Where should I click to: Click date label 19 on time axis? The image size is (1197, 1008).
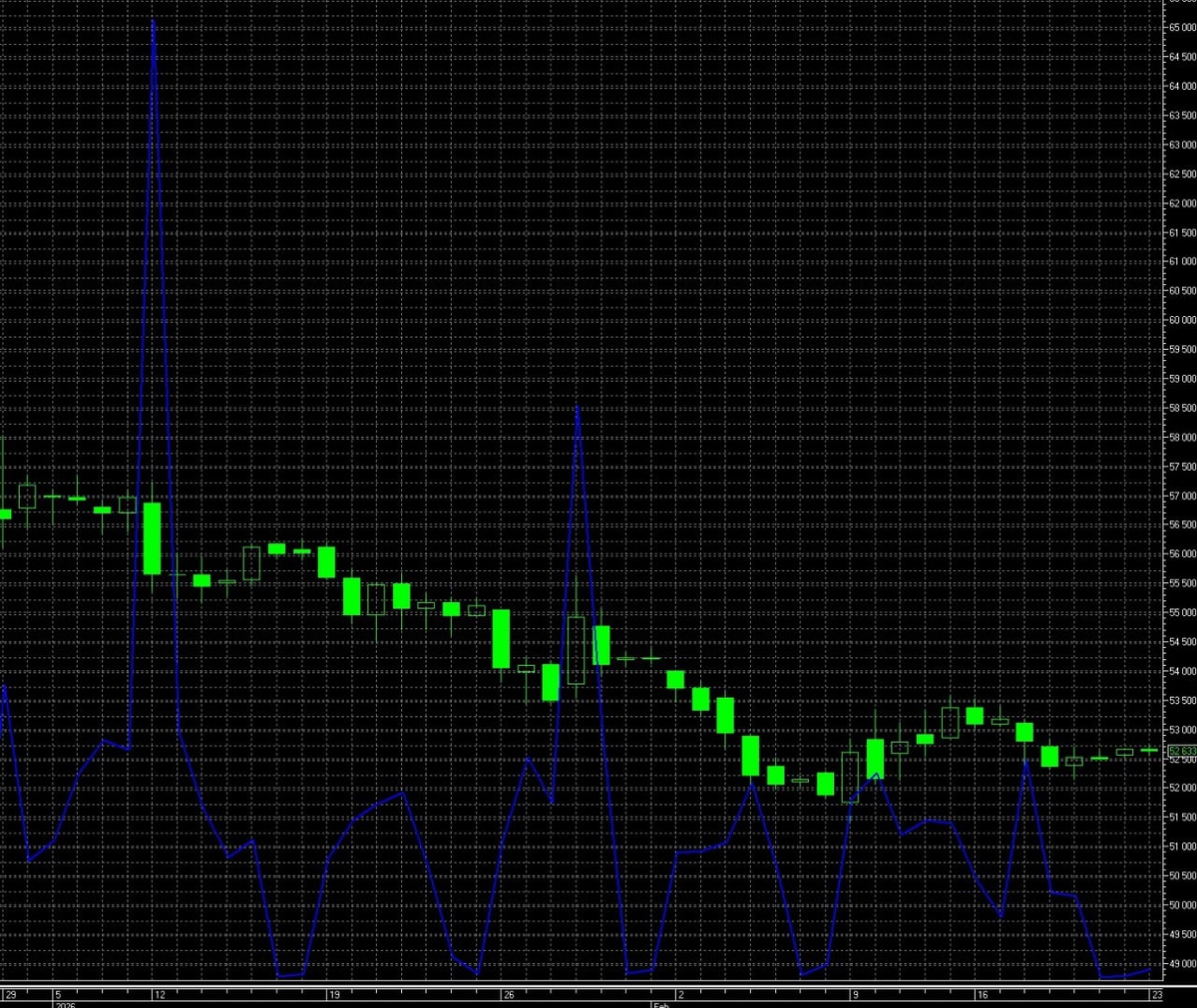pyautogui.click(x=335, y=995)
